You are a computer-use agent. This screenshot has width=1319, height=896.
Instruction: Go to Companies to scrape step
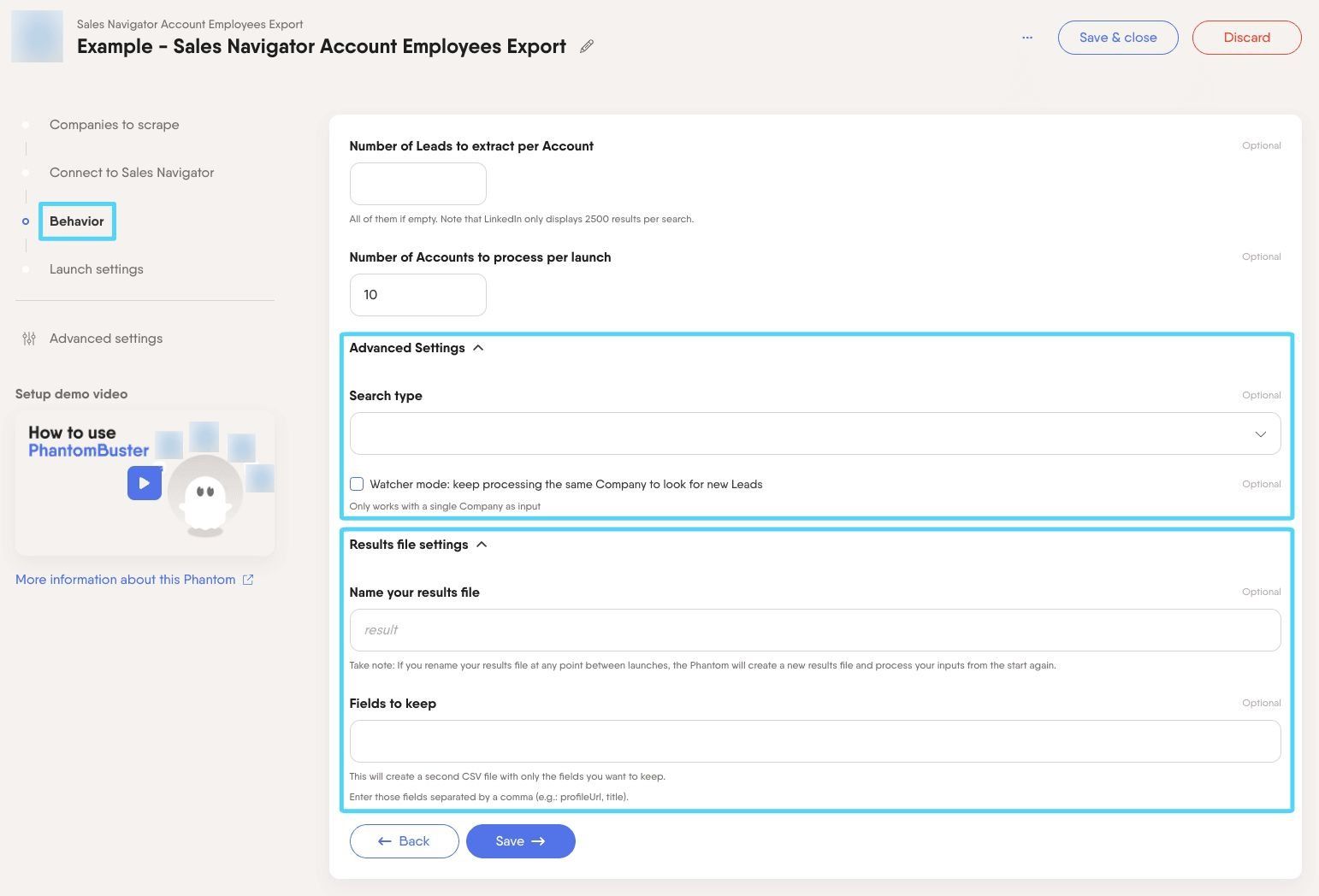coord(115,125)
